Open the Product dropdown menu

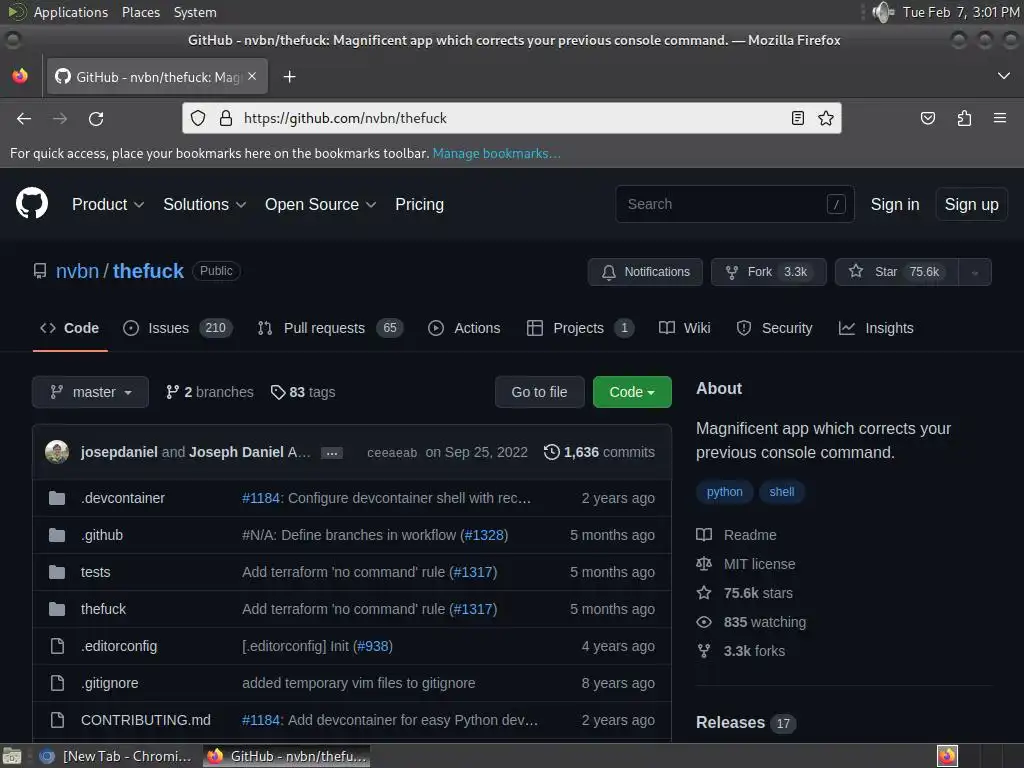point(108,204)
